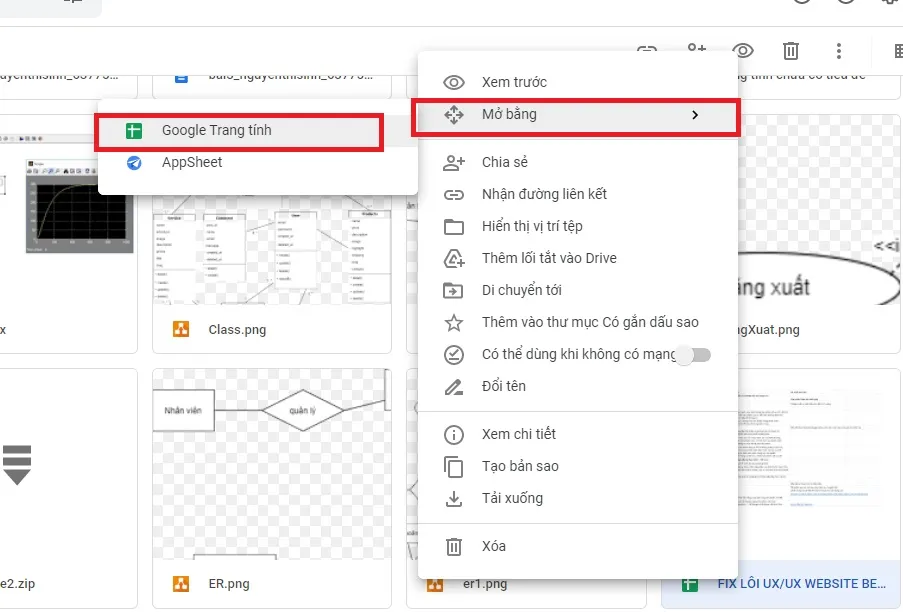
Task: Click the star icon for Thêm vào thư mục Có gắn dấu sao
Action: point(454,322)
